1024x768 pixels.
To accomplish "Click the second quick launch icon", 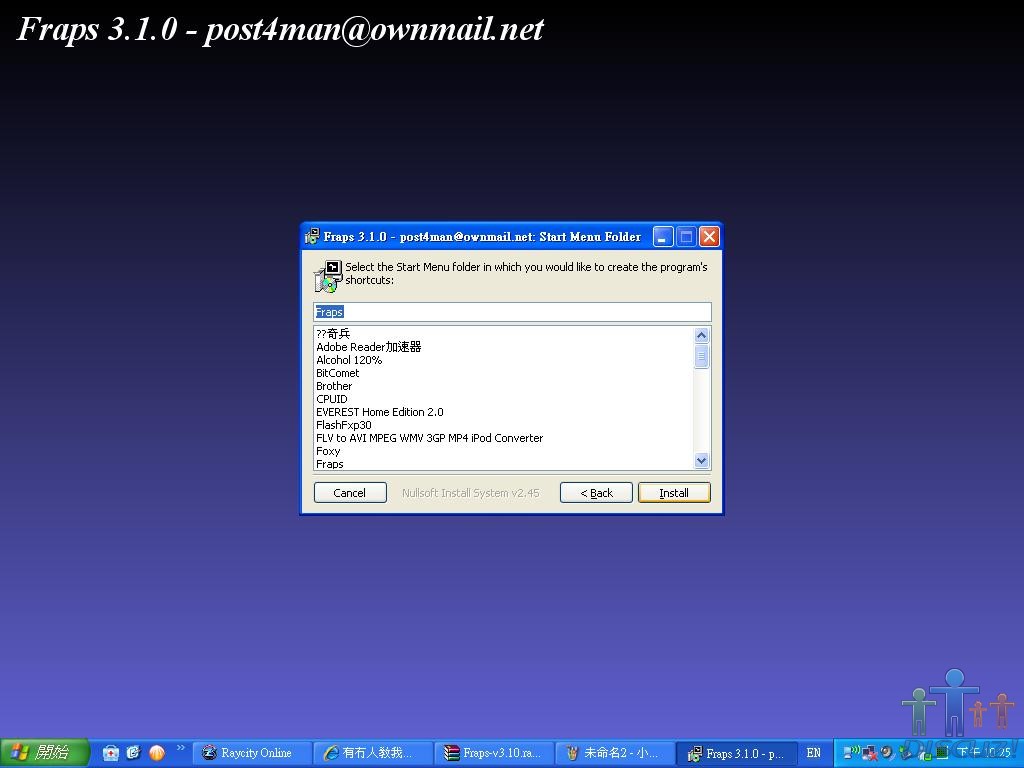I will [x=133, y=752].
